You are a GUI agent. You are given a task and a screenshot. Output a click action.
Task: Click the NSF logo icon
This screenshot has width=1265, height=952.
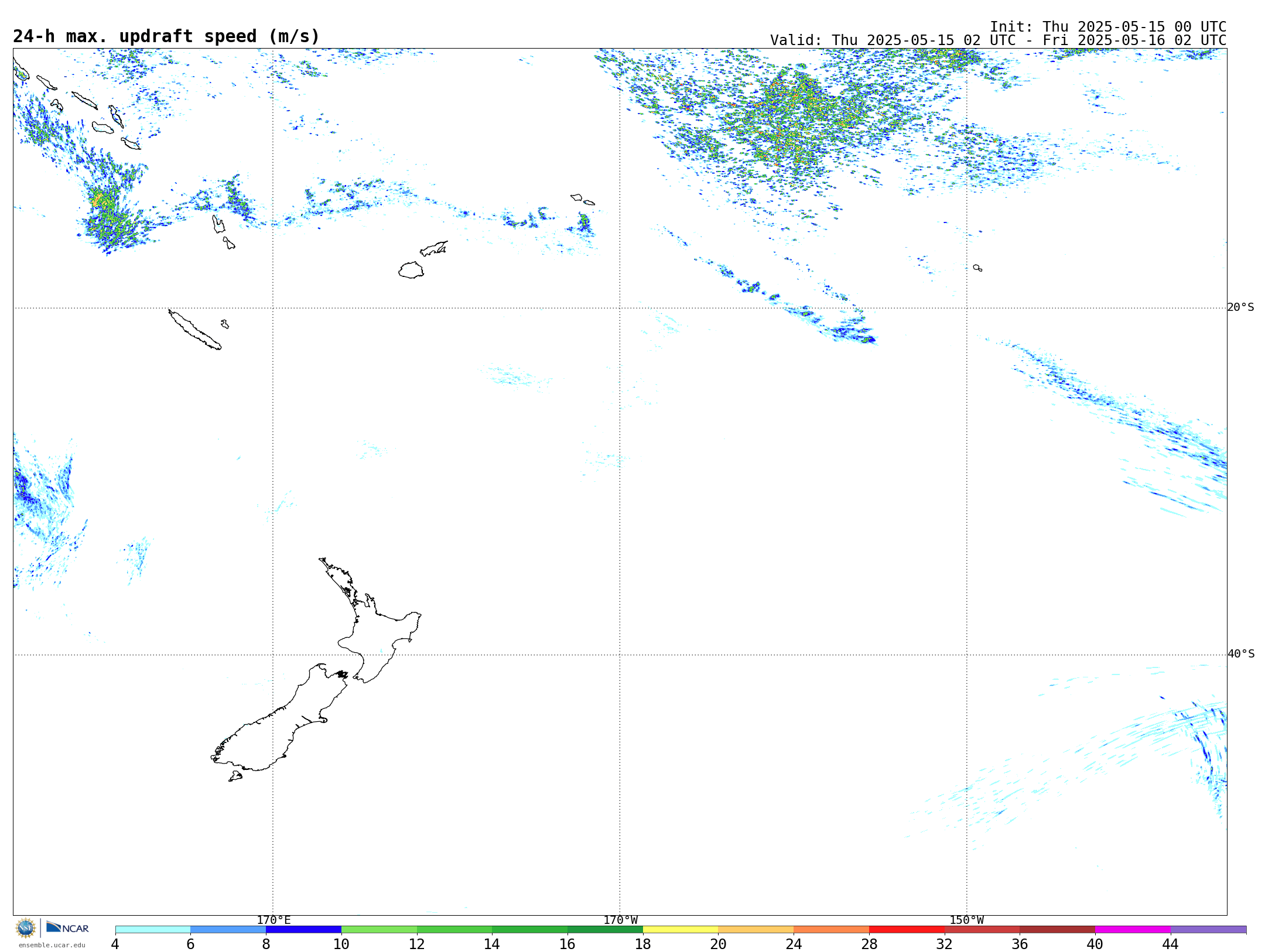pyautogui.click(x=26, y=928)
